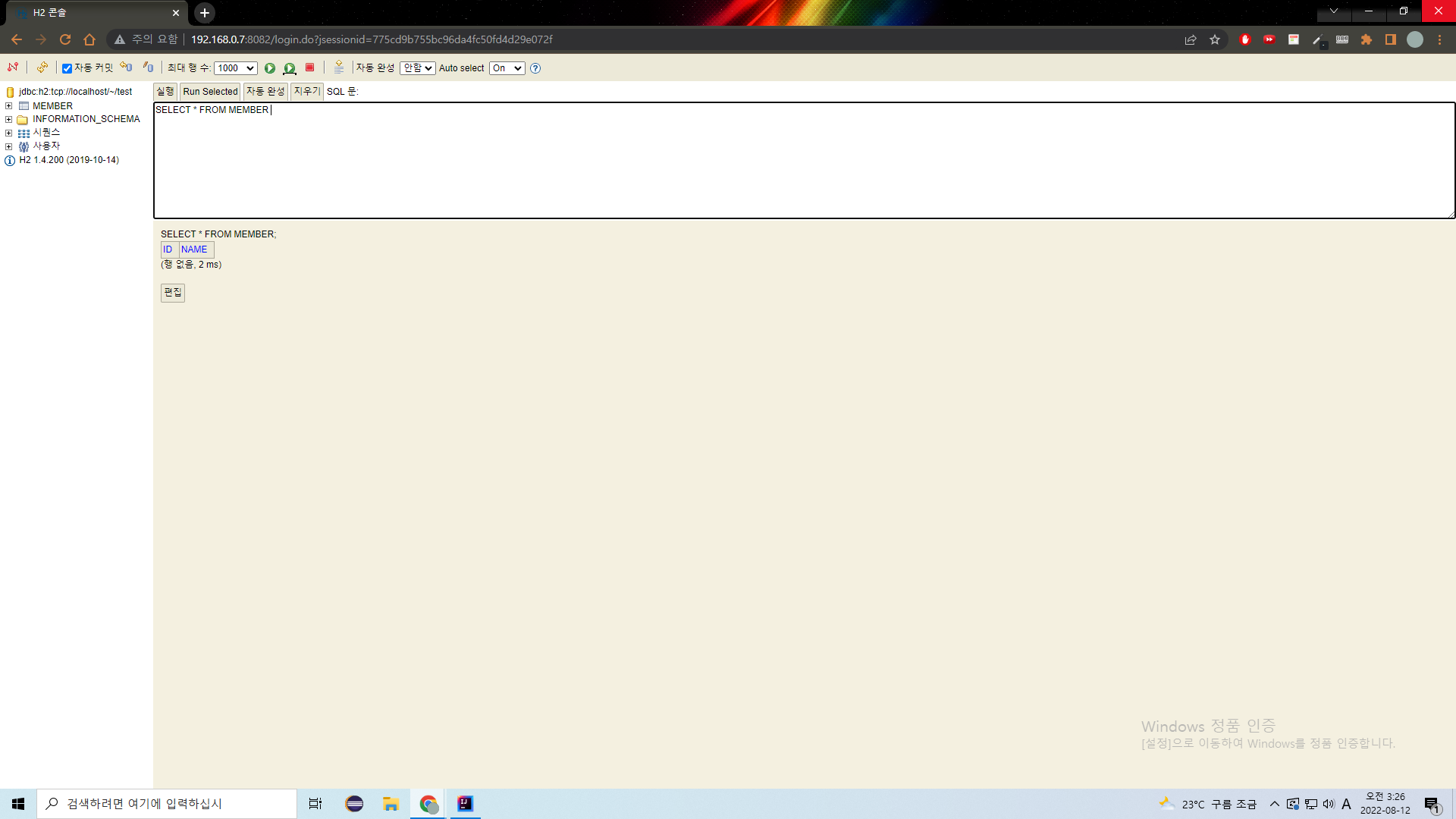Reload the page with browser refresh icon
1456x819 pixels.
pos(65,39)
